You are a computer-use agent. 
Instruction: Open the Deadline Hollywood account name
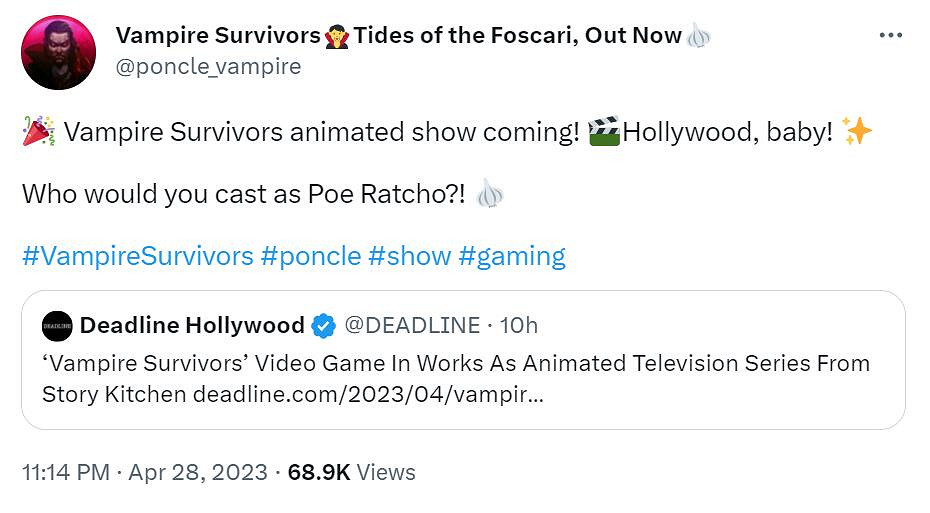tap(192, 326)
